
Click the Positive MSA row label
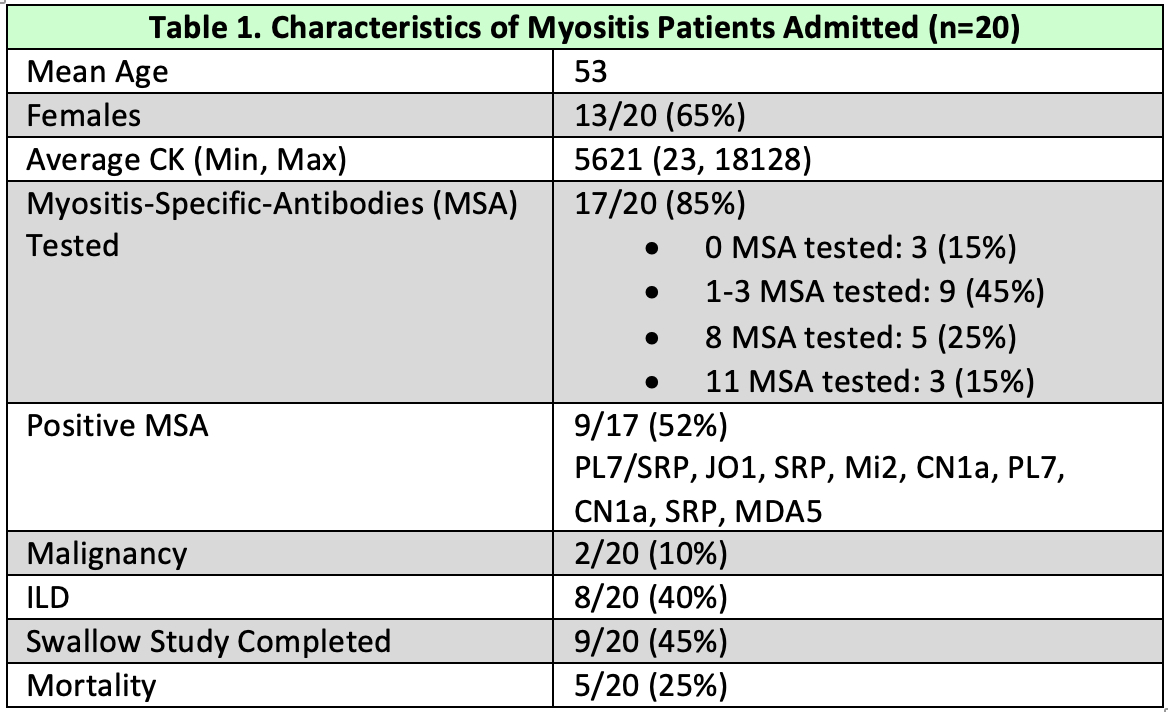117,425
